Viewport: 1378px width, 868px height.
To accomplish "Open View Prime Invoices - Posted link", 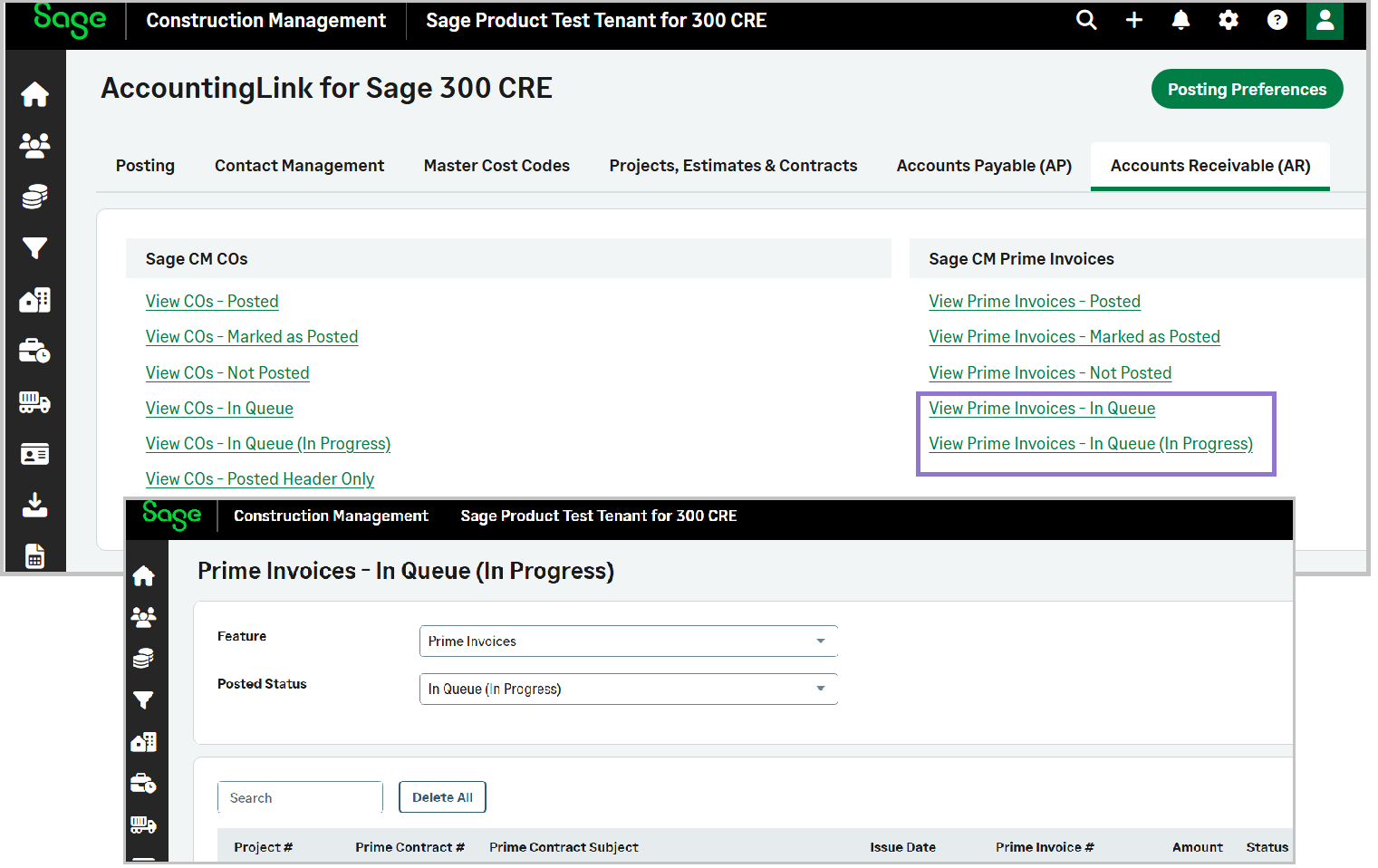I will click(1035, 302).
